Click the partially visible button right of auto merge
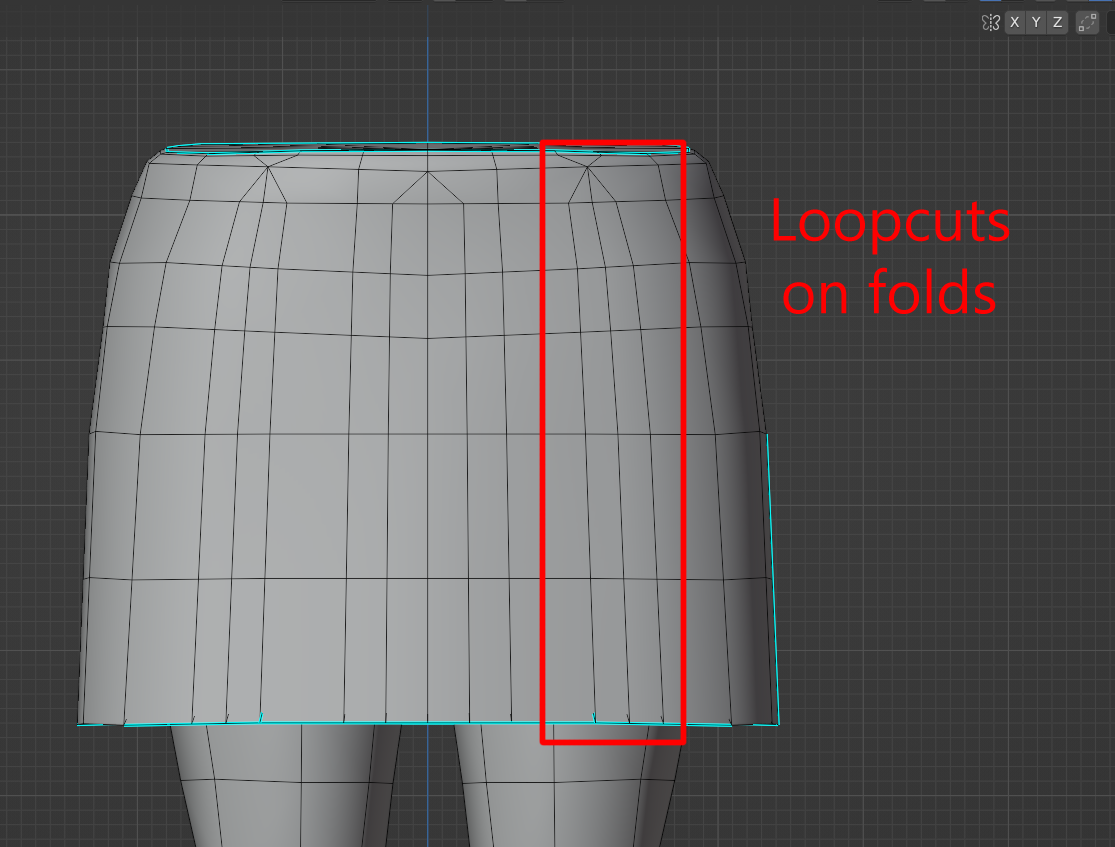The image size is (1115, 847). (1110, 22)
